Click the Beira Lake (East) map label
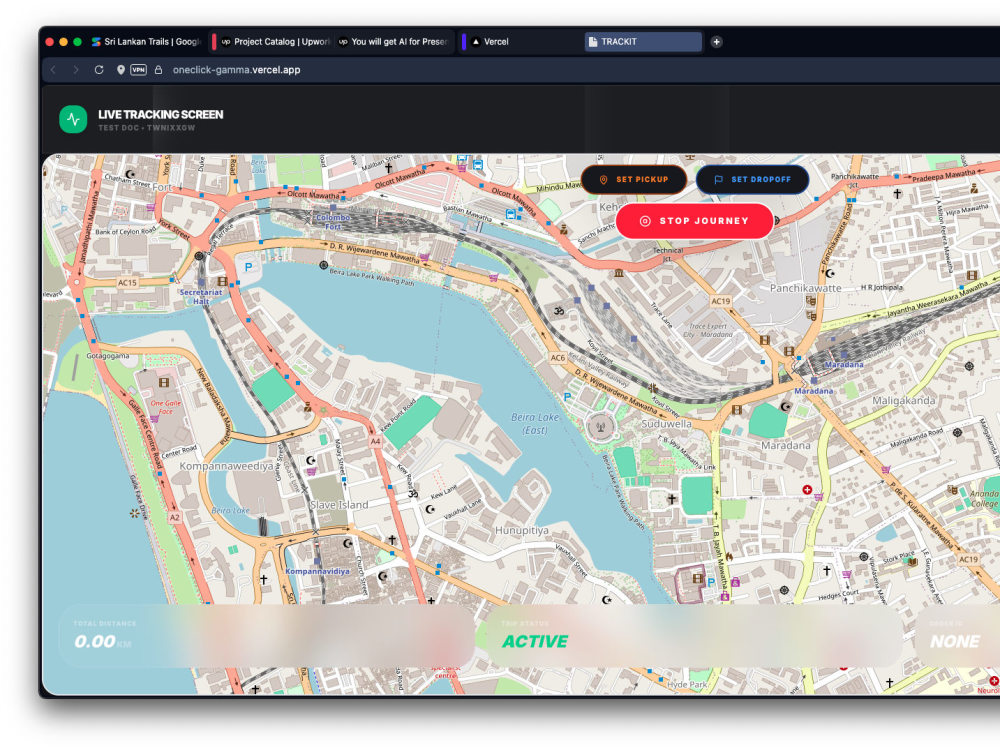 click(535, 423)
